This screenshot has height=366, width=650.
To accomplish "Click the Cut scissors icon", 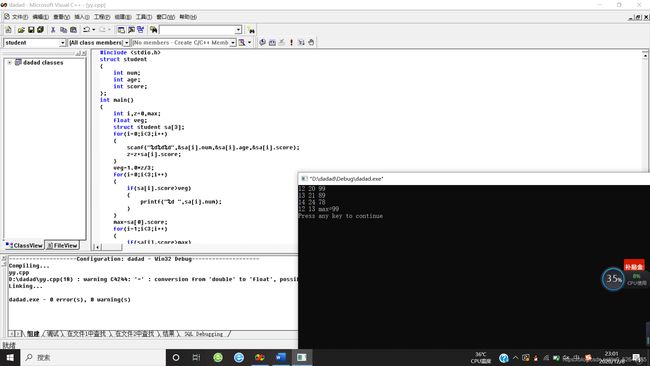I will (53, 30).
